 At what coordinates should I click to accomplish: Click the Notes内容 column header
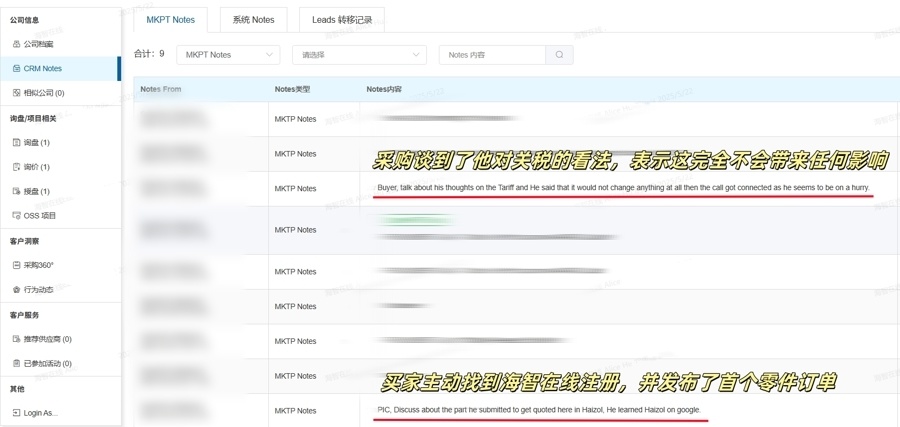(384, 89)
